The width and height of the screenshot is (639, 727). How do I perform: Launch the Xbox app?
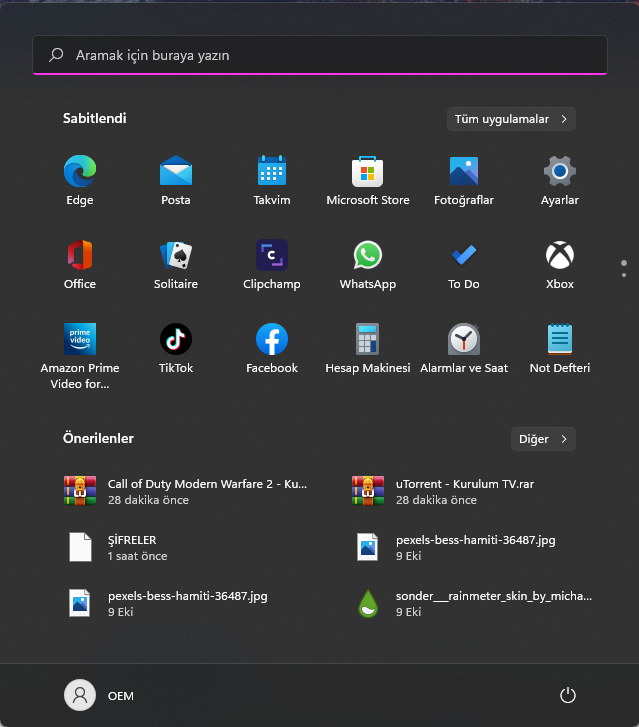pos(560,264)
